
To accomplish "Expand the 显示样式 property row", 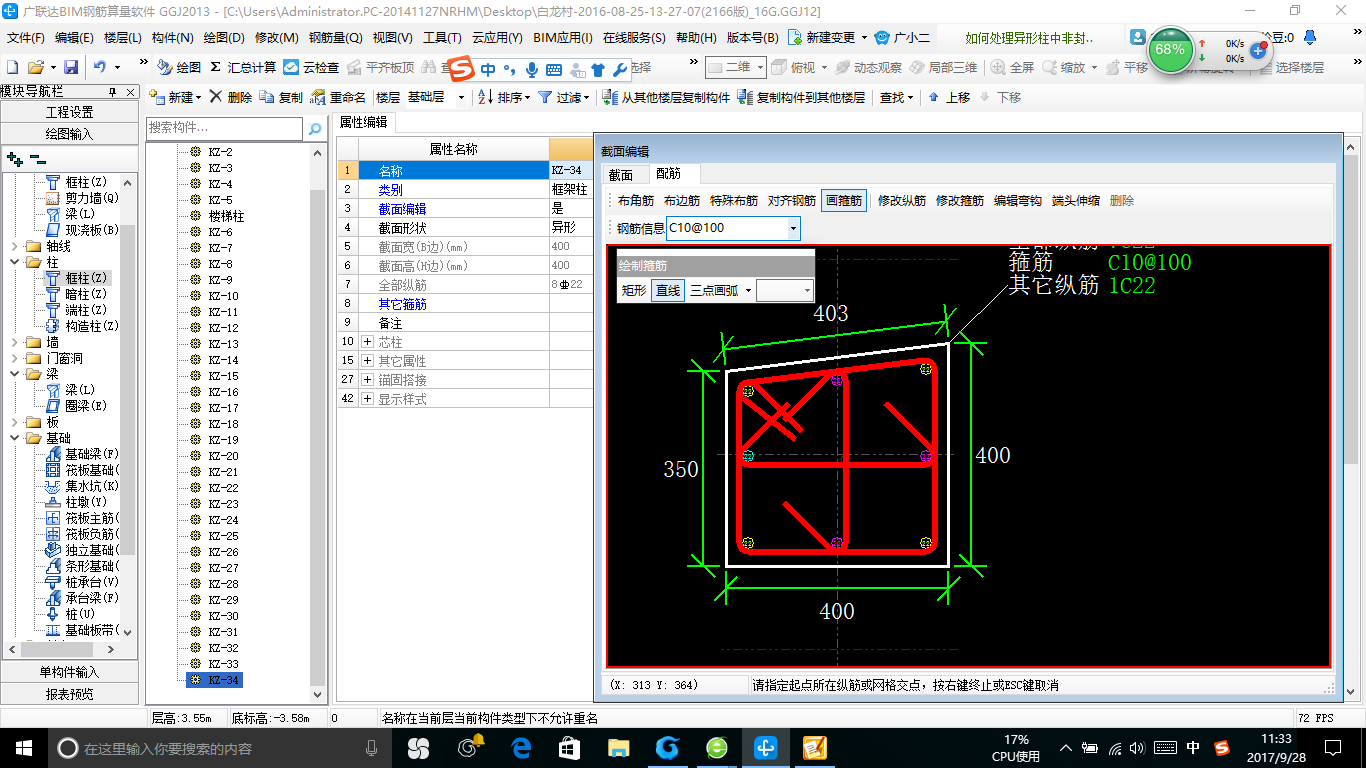I will click(368, 399).
